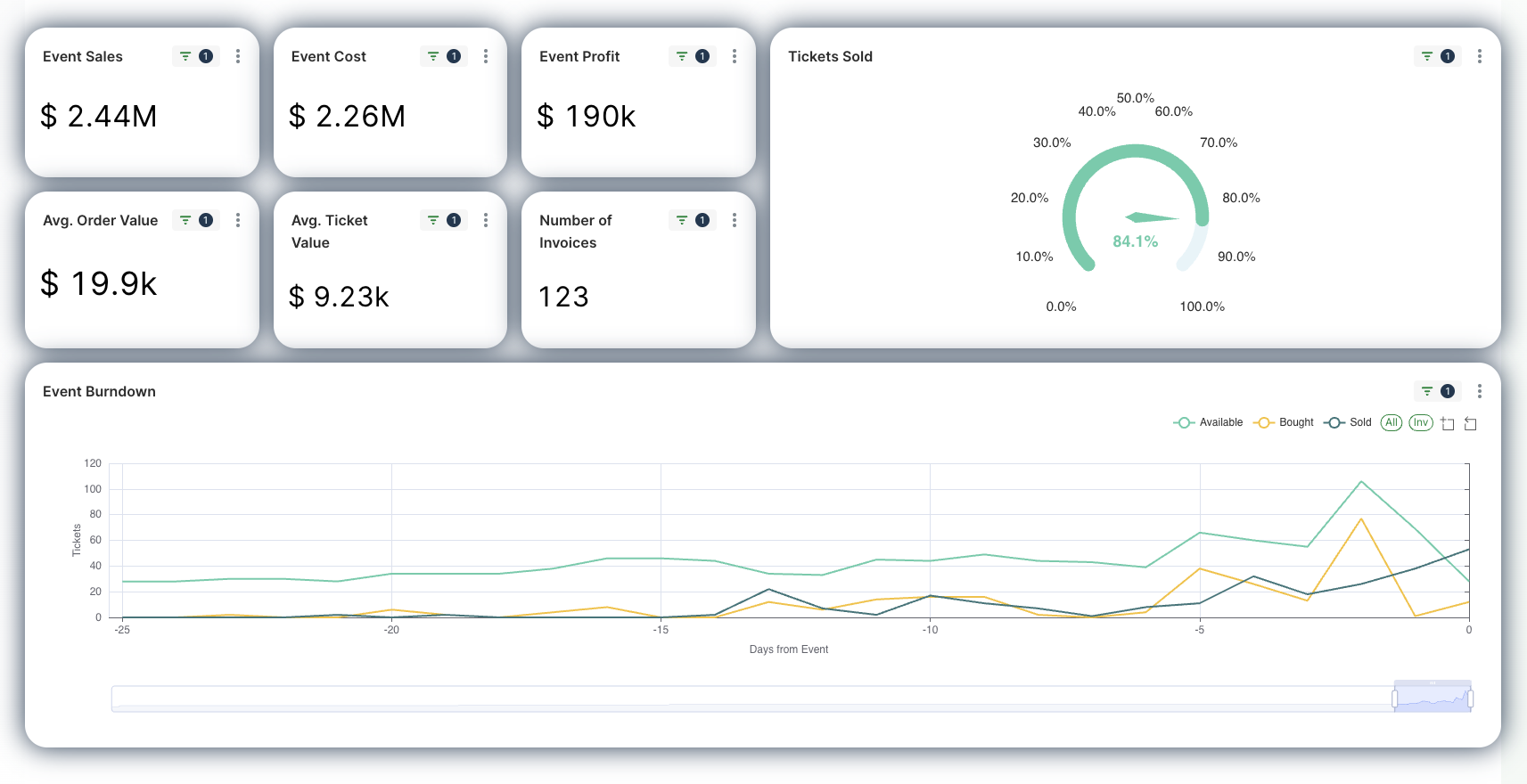Click the Event Profit filter icon
Viewport: 1527px width, 784px height.
[x=682, y=56]
